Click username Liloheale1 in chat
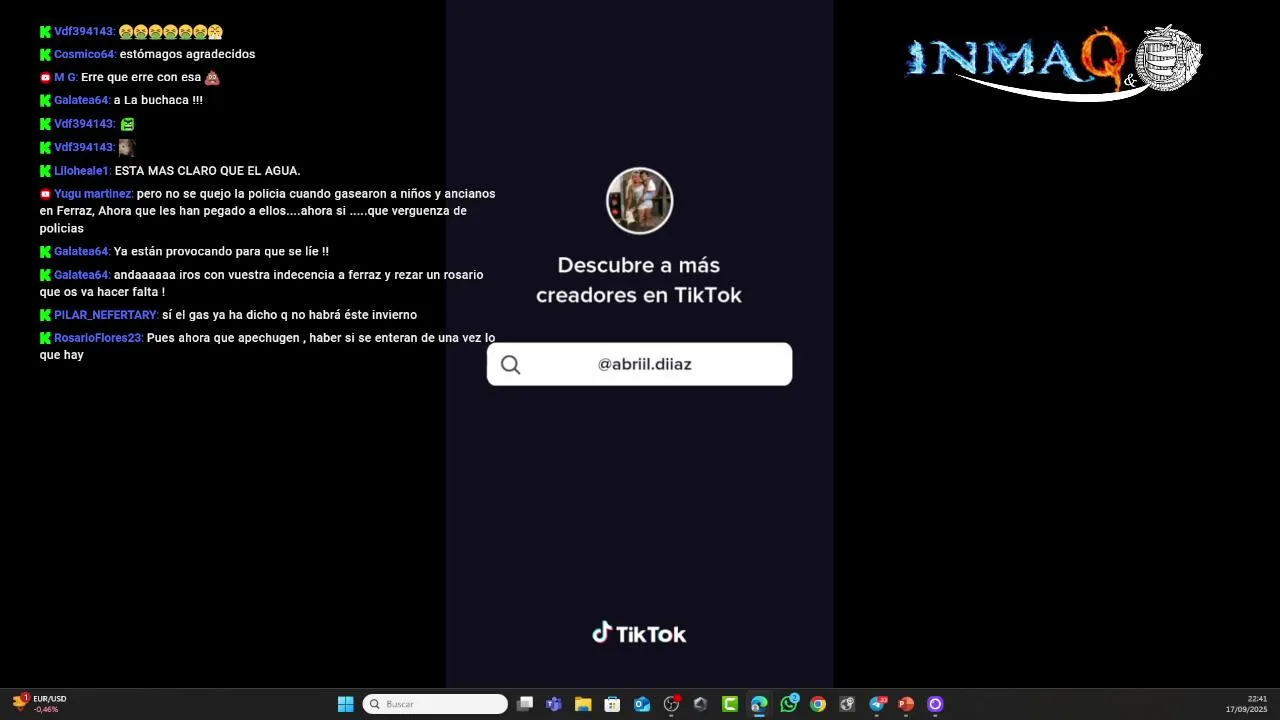The image size is (1280, 720). point(83,171)
